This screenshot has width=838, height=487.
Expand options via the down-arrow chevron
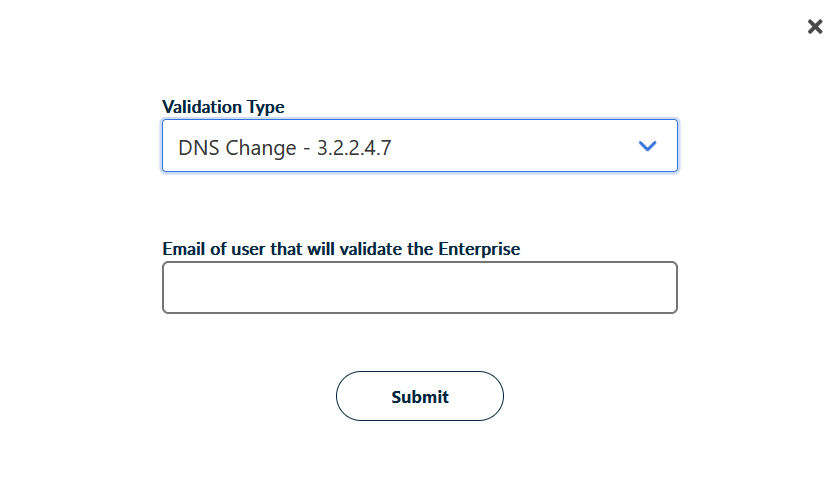[647, 146]
